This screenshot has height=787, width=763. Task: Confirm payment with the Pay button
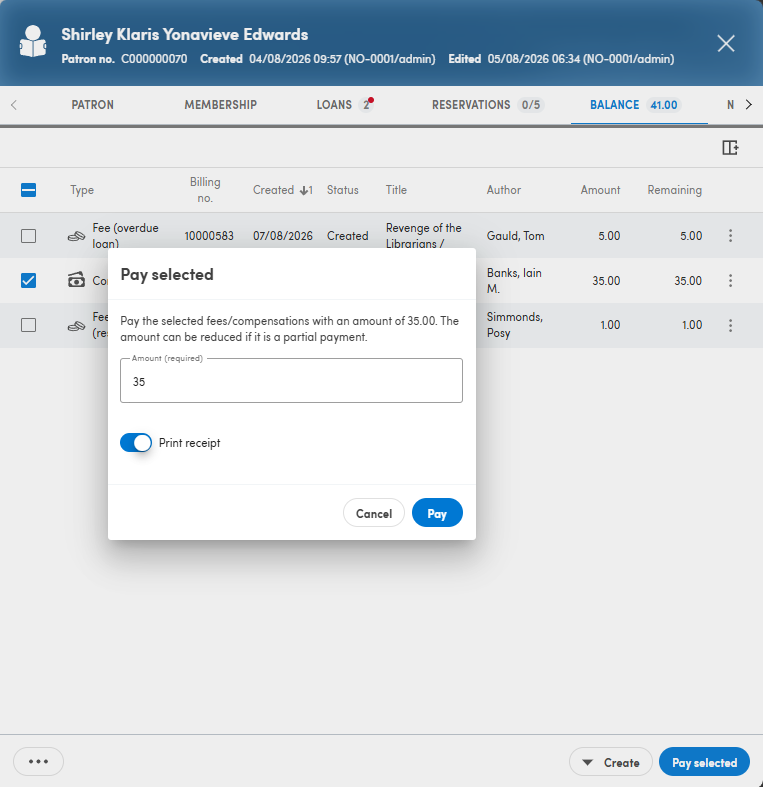[437, 513]
